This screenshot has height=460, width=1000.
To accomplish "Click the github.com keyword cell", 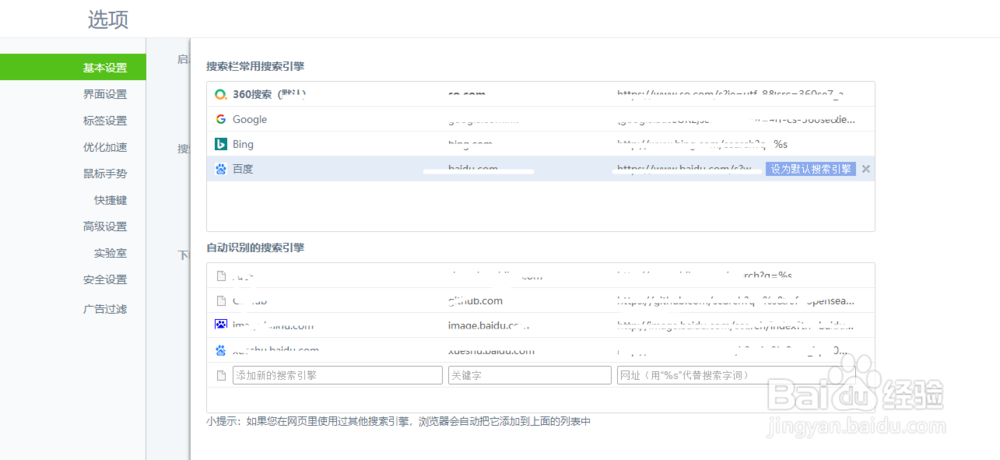I will tap(475, 300).
